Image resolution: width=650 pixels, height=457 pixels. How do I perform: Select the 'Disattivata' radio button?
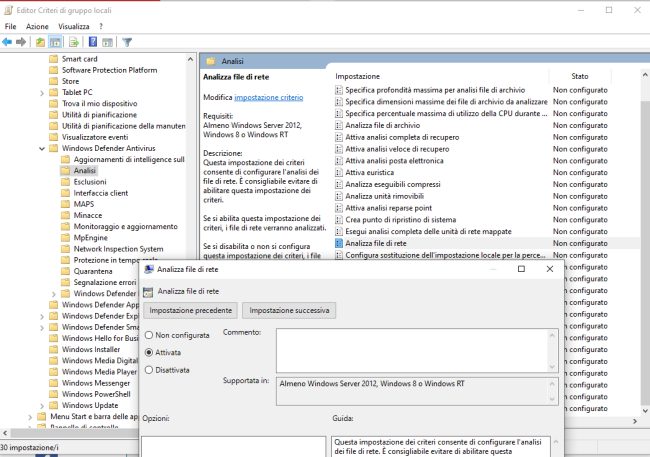150,369
